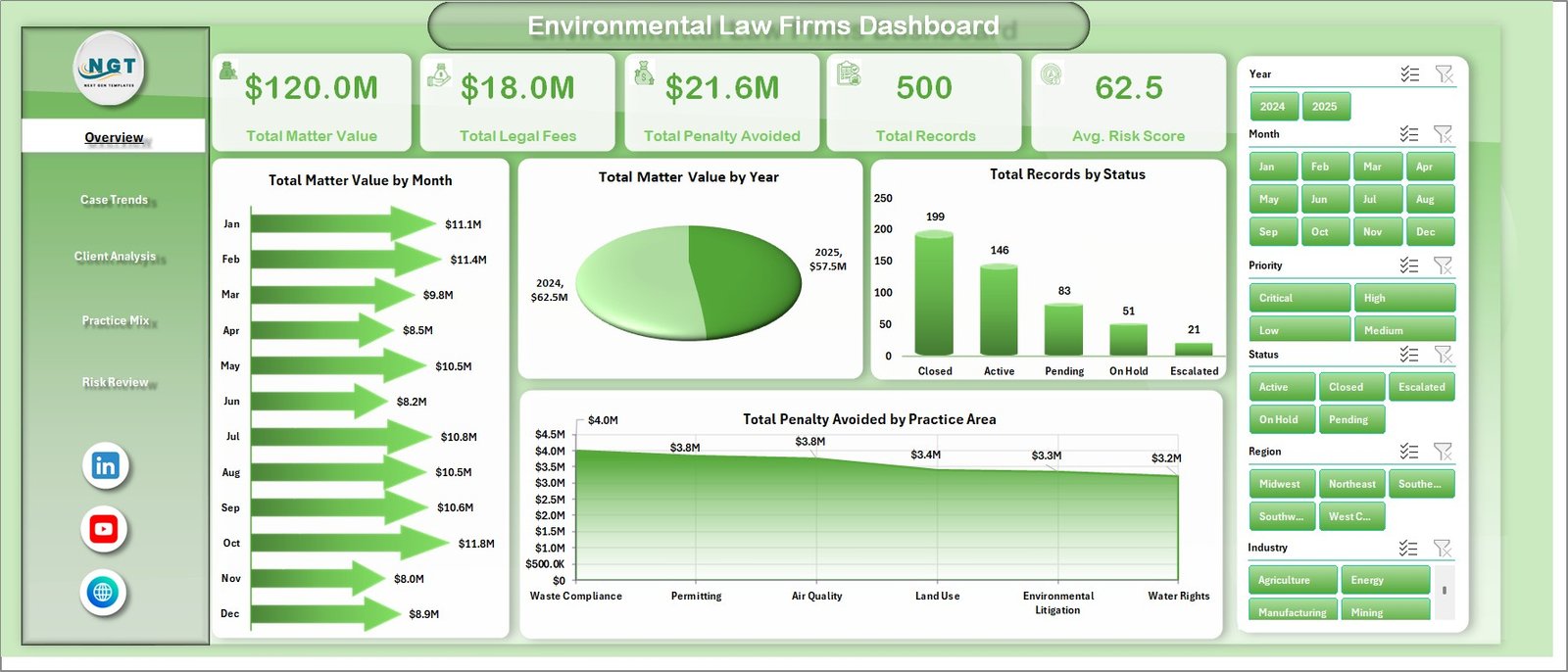Filter by year 2024
Viewport: 1568px width, 672px height.
click(1273, 107)
